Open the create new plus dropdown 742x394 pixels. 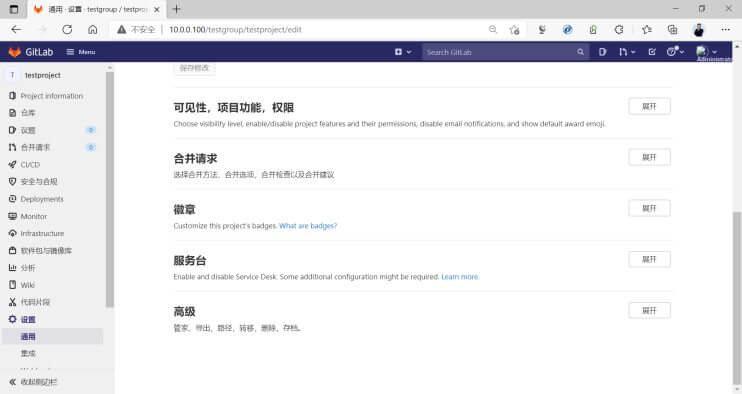click(x=403, y=52)
